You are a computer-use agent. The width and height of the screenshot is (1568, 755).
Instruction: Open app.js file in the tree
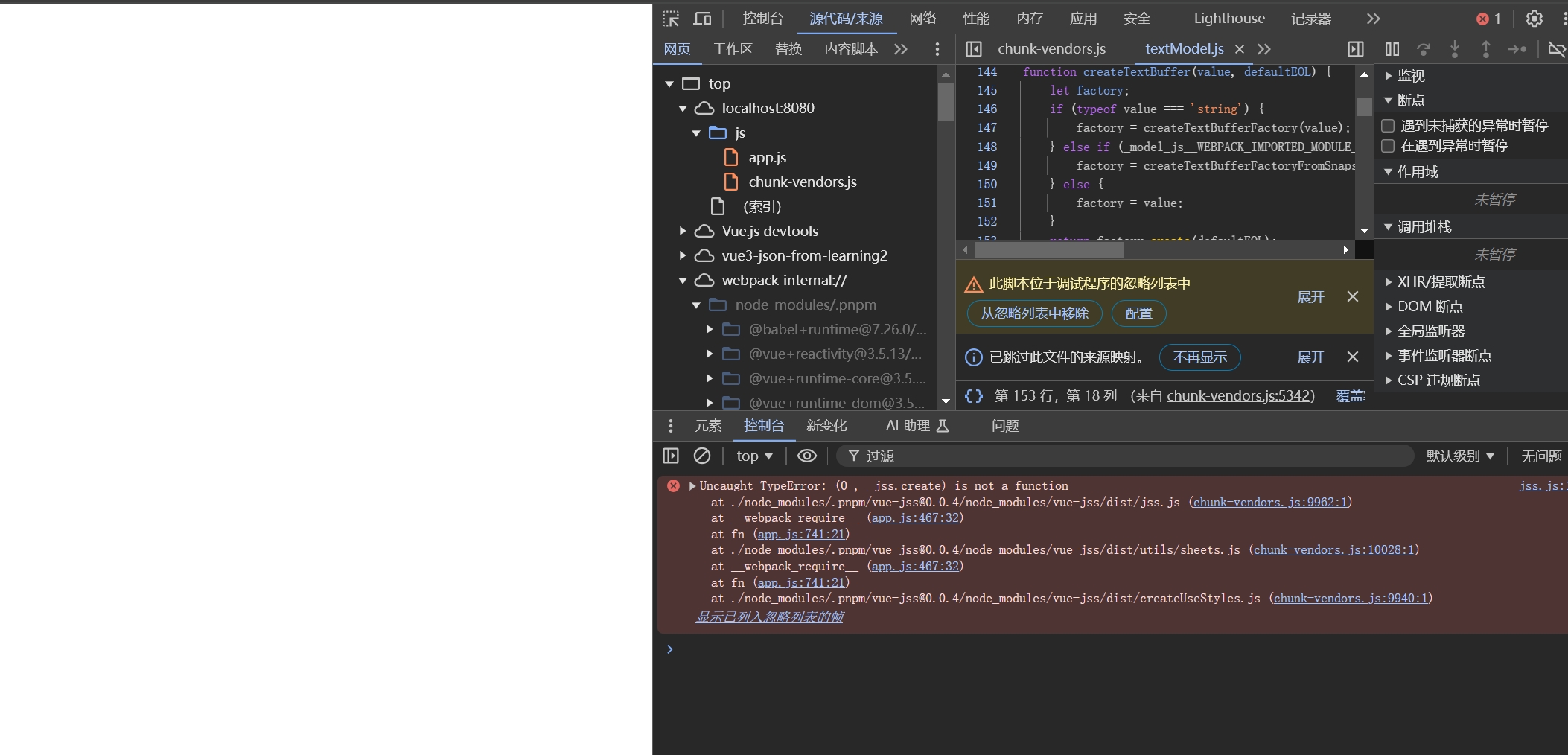point(767,158)
